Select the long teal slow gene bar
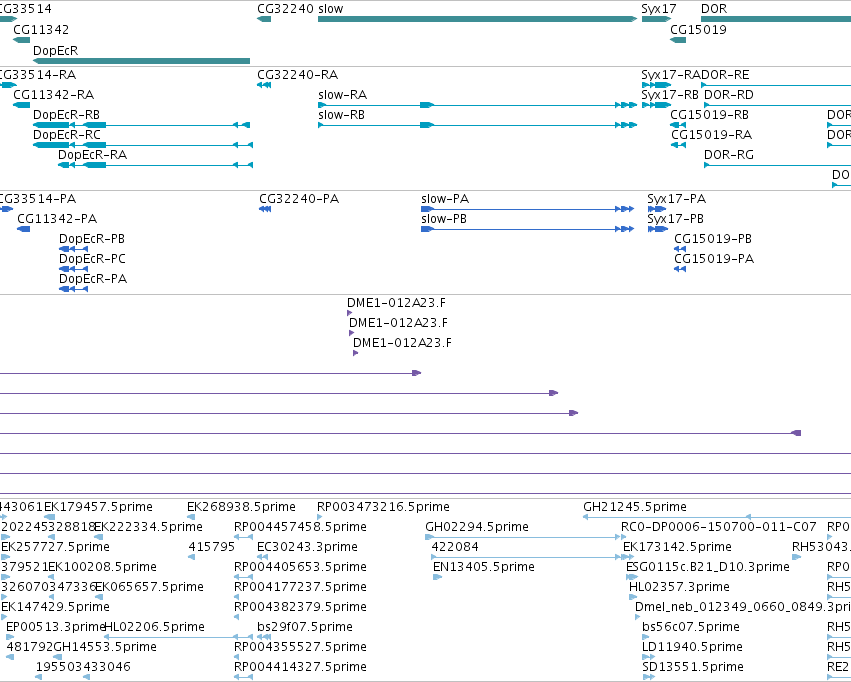The height and width of the screenshot is (682, 851). (477, 19)
